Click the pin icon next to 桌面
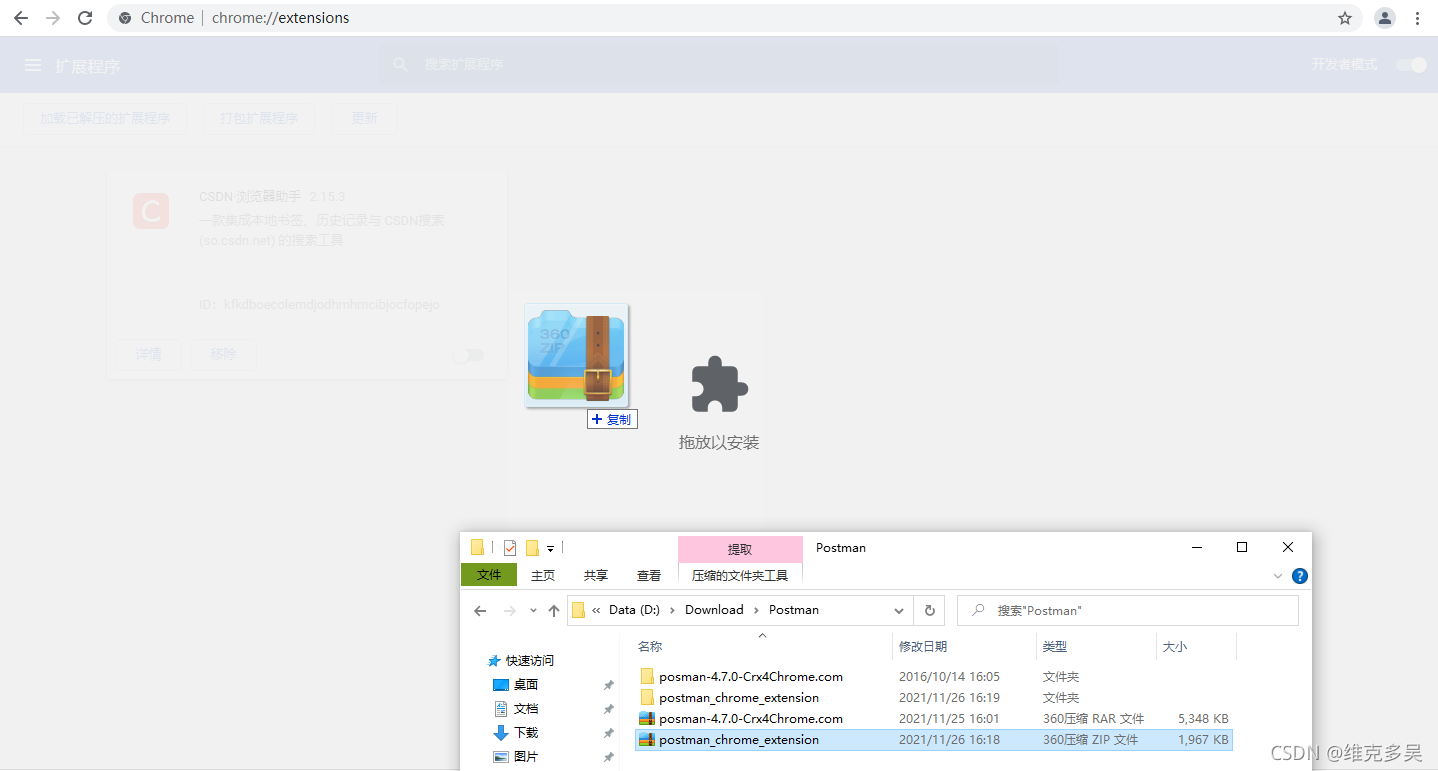 608,685
